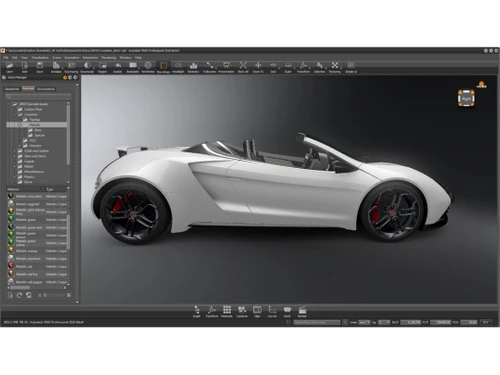
Task: Switch to the Geometries tab
Action: pos(12,89)
